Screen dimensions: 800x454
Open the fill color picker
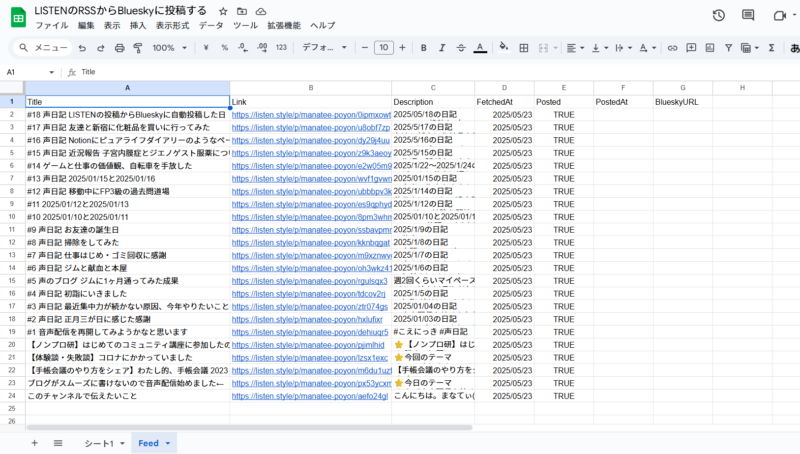point(504,47)
